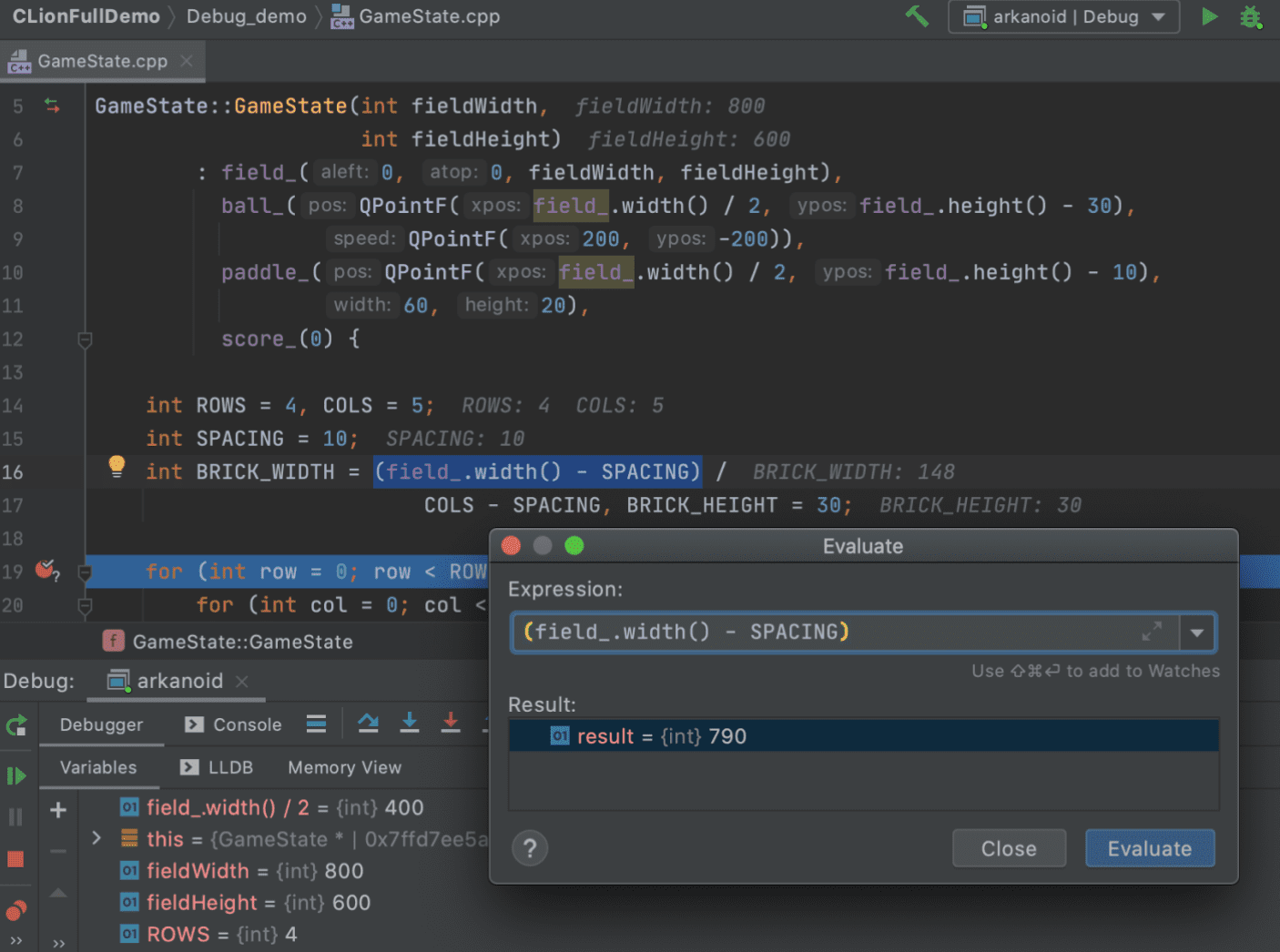
Task: Rerun the arkanoid debug session
Action: point(16,725)
